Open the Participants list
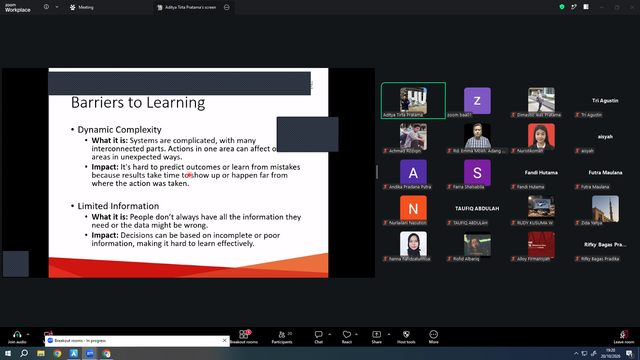The height and width of the screenshot is (360, 640). 282,337
